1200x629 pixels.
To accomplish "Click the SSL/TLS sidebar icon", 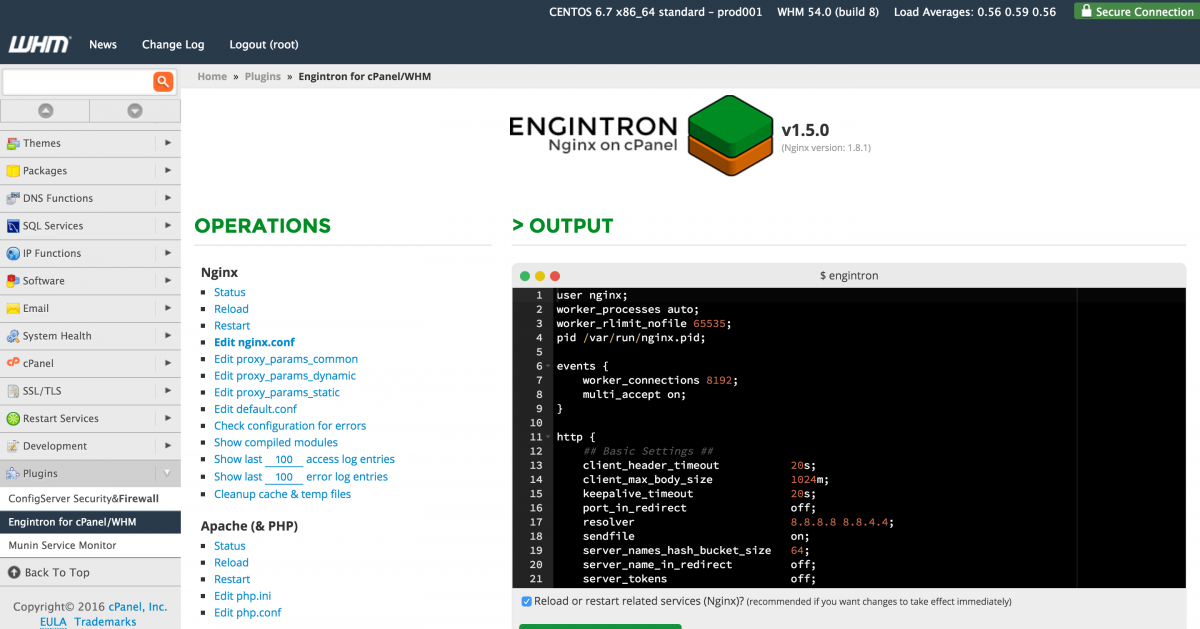I will tap(13, 391).
